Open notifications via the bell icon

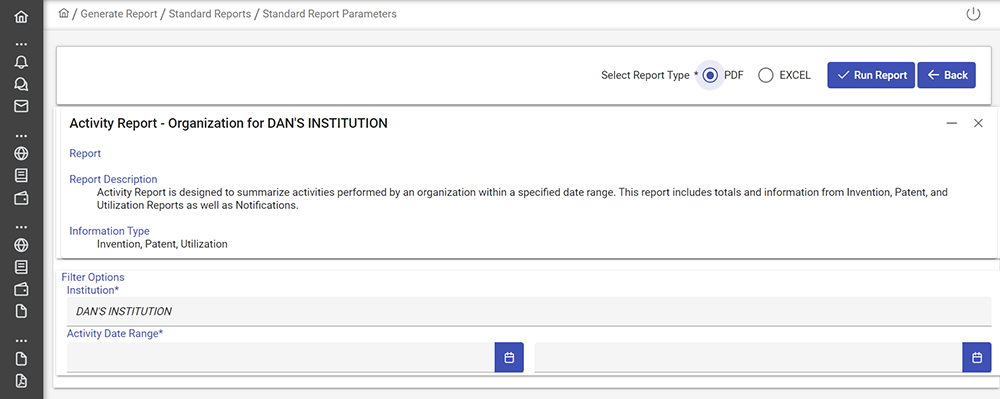click(x=21, y=62)
